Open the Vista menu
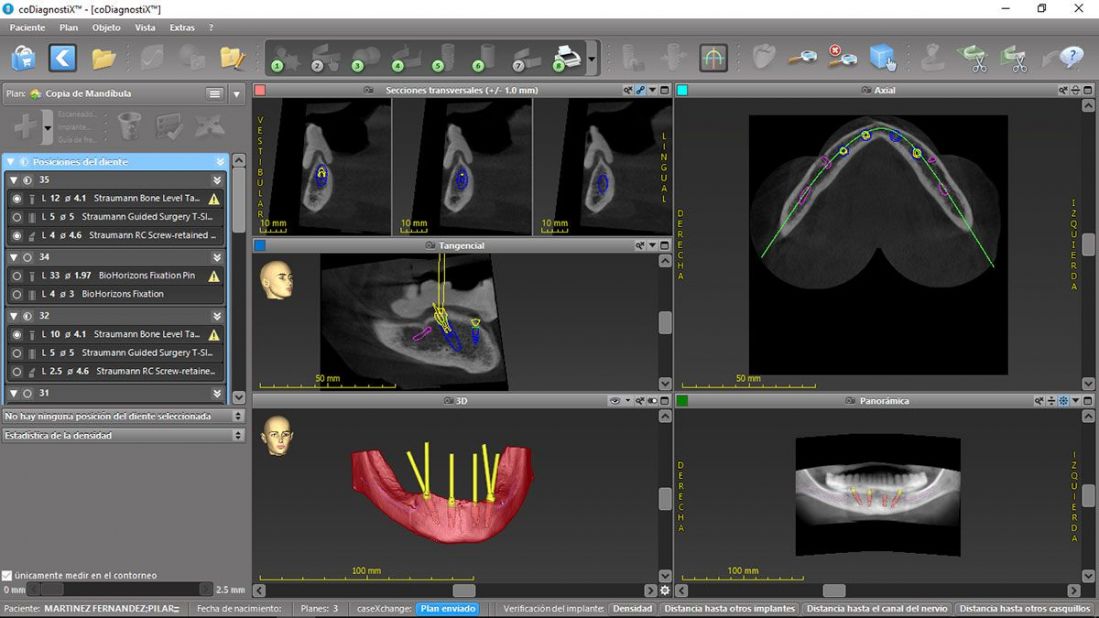This screenshot has height=618, width=1099. click(146, 27)
